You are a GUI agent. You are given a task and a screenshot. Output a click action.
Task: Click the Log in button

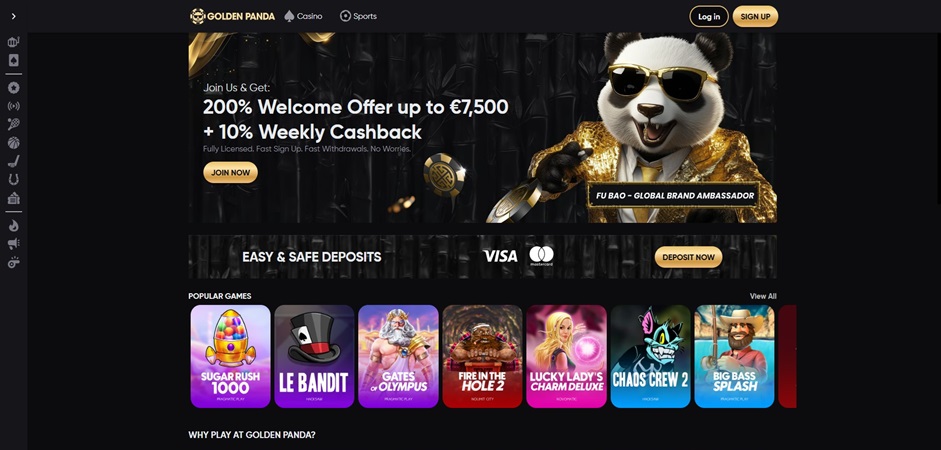(x=709, y=16)
